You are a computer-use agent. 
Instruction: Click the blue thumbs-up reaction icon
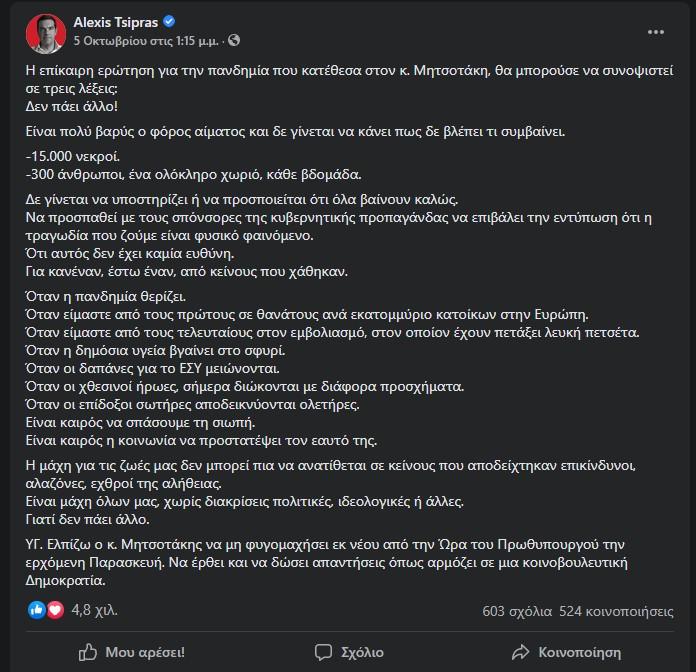tap(37, 610)
